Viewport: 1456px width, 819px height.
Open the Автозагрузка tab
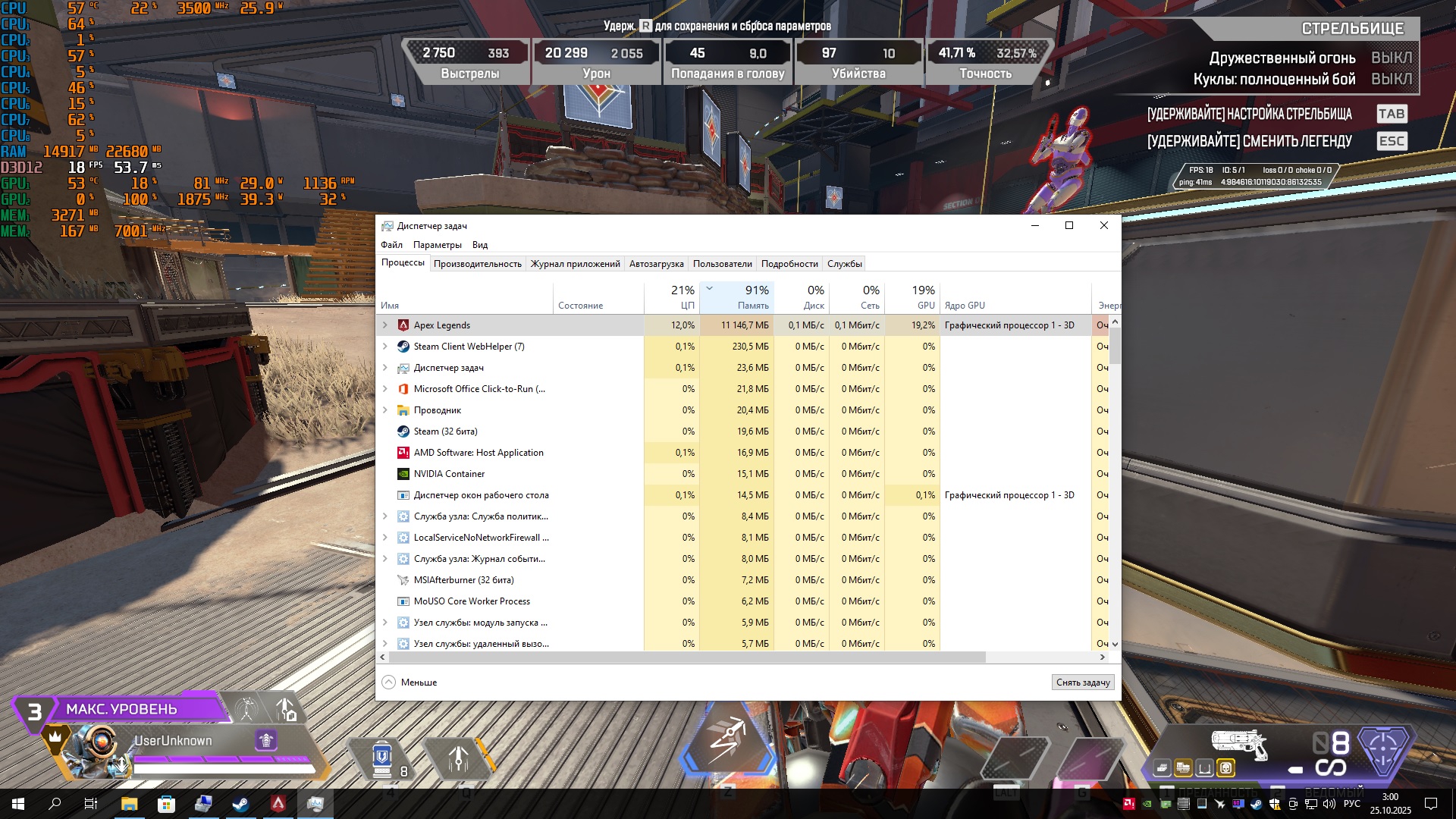tap(656, 264)
